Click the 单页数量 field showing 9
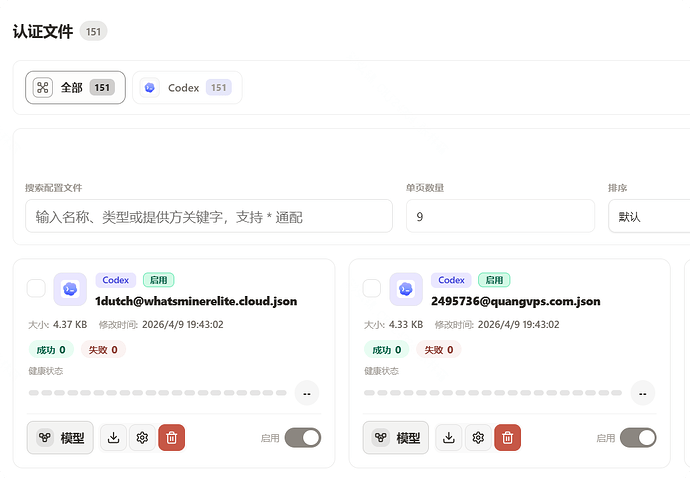Screen dimensions: 690x478 [500, 216]
